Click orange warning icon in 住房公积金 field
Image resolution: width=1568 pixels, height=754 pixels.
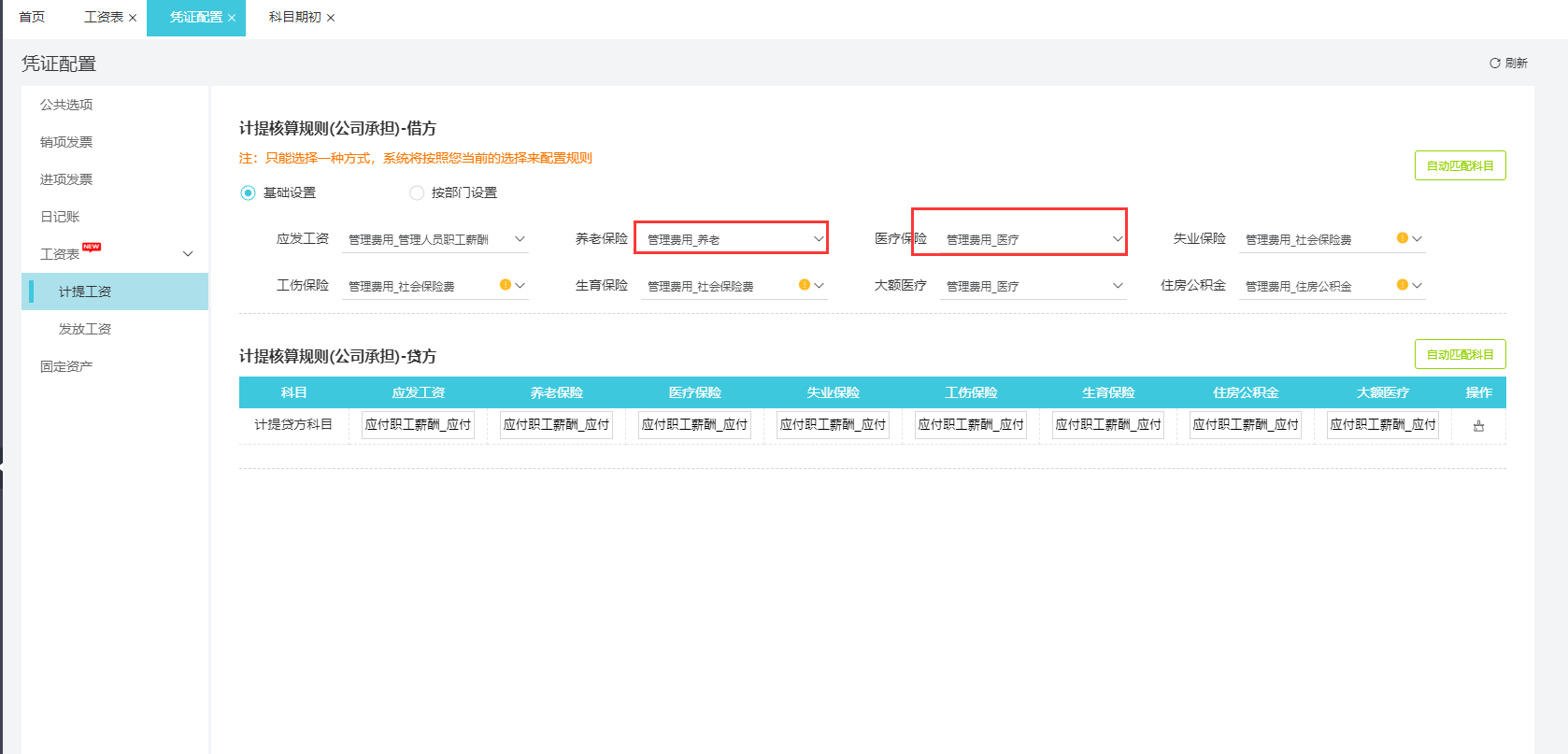coord(1402,285)
